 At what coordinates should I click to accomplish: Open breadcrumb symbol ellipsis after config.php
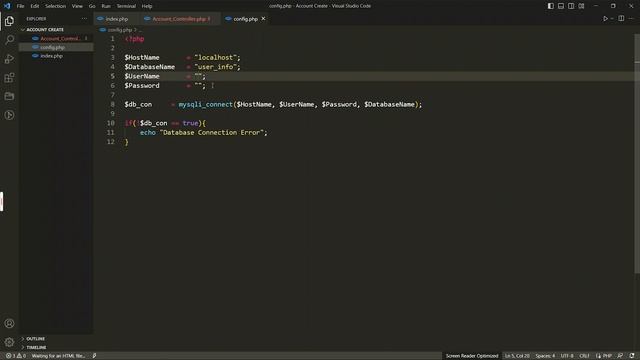tap(140, 30)
